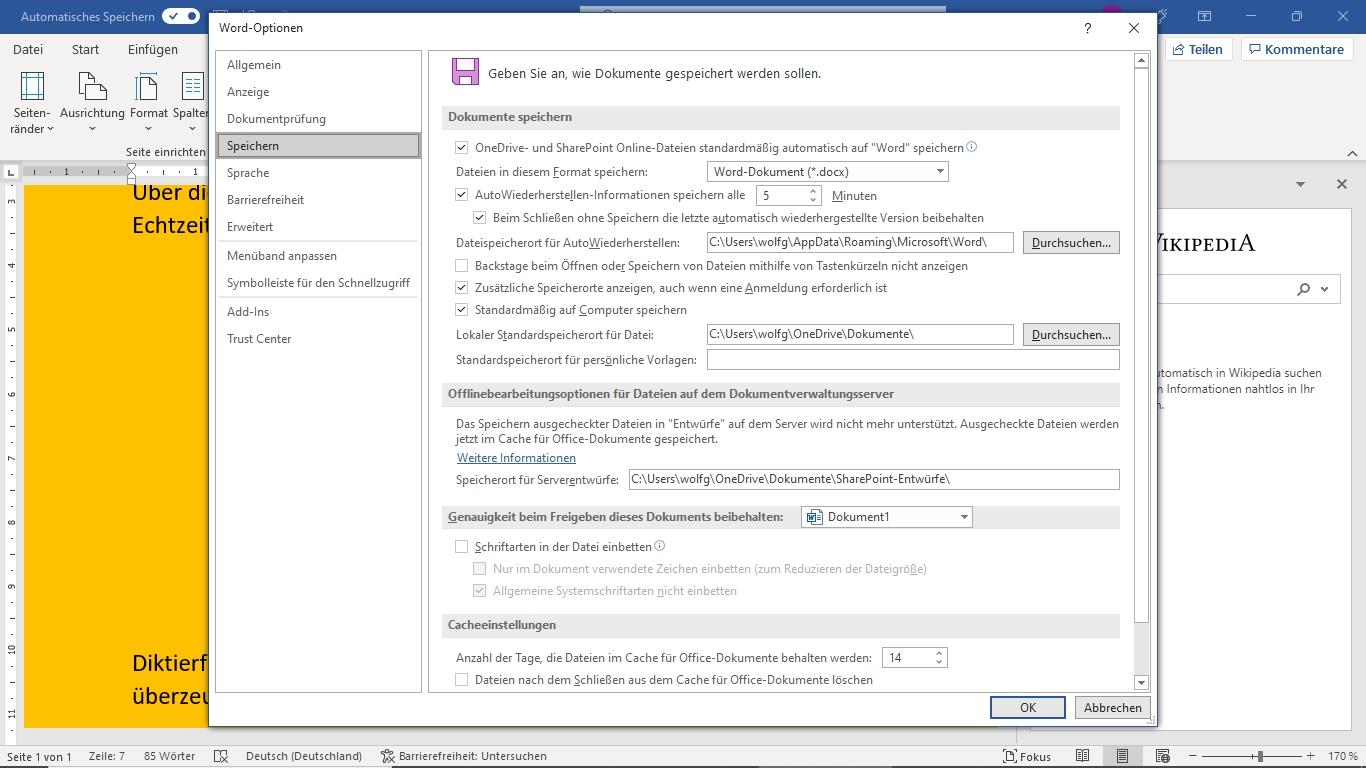Click the Weitere Informationen link

pos(516,458)
